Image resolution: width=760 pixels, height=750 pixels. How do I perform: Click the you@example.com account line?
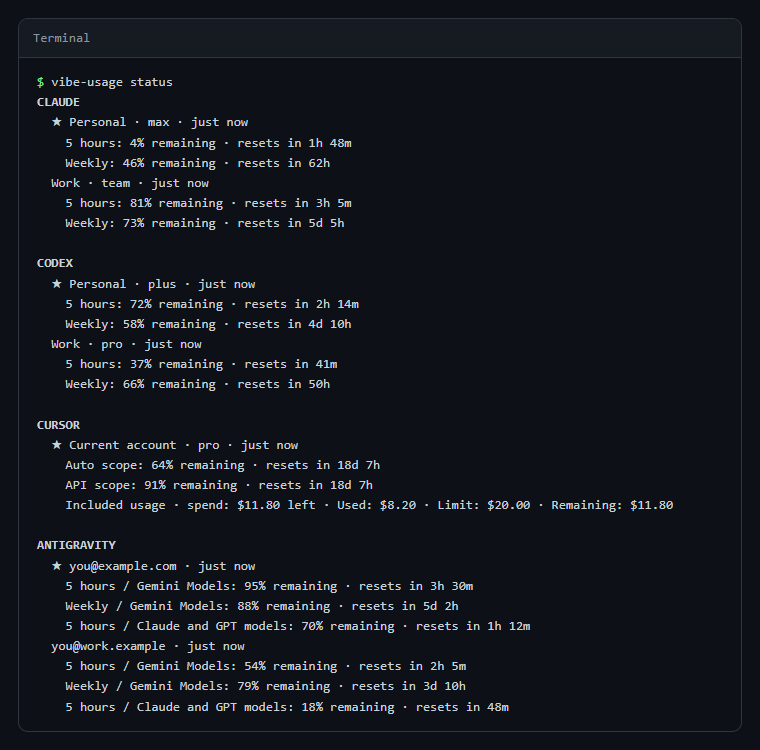(162, 566)
